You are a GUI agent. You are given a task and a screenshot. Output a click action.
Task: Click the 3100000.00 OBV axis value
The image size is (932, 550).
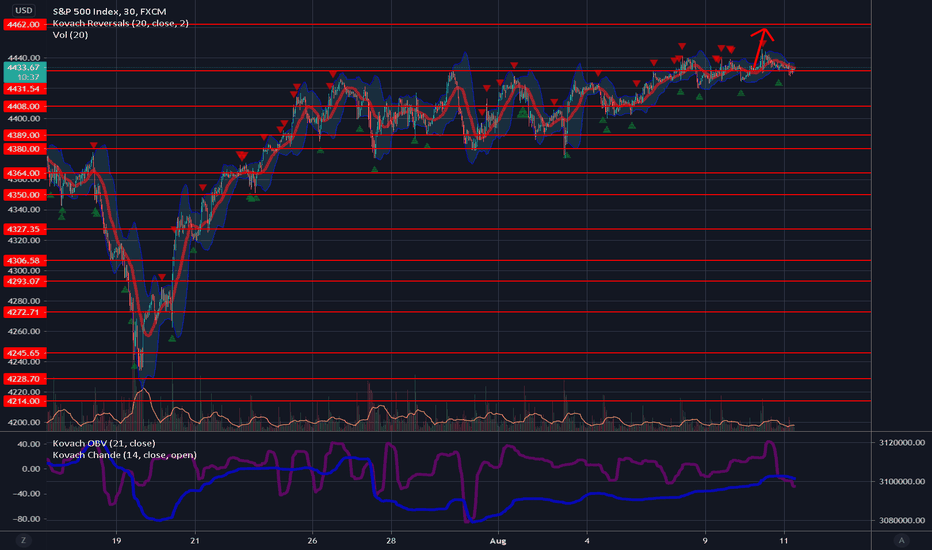(902, 481)
